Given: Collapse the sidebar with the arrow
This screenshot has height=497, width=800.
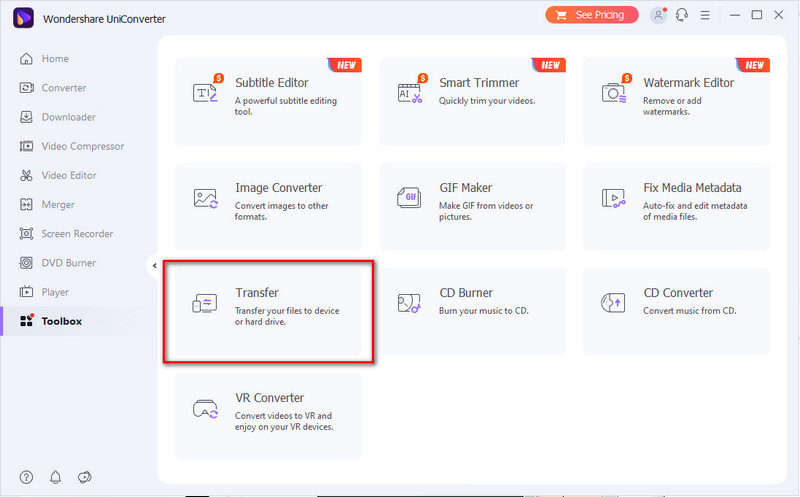Looking at the screenshot, I should 154,265.
